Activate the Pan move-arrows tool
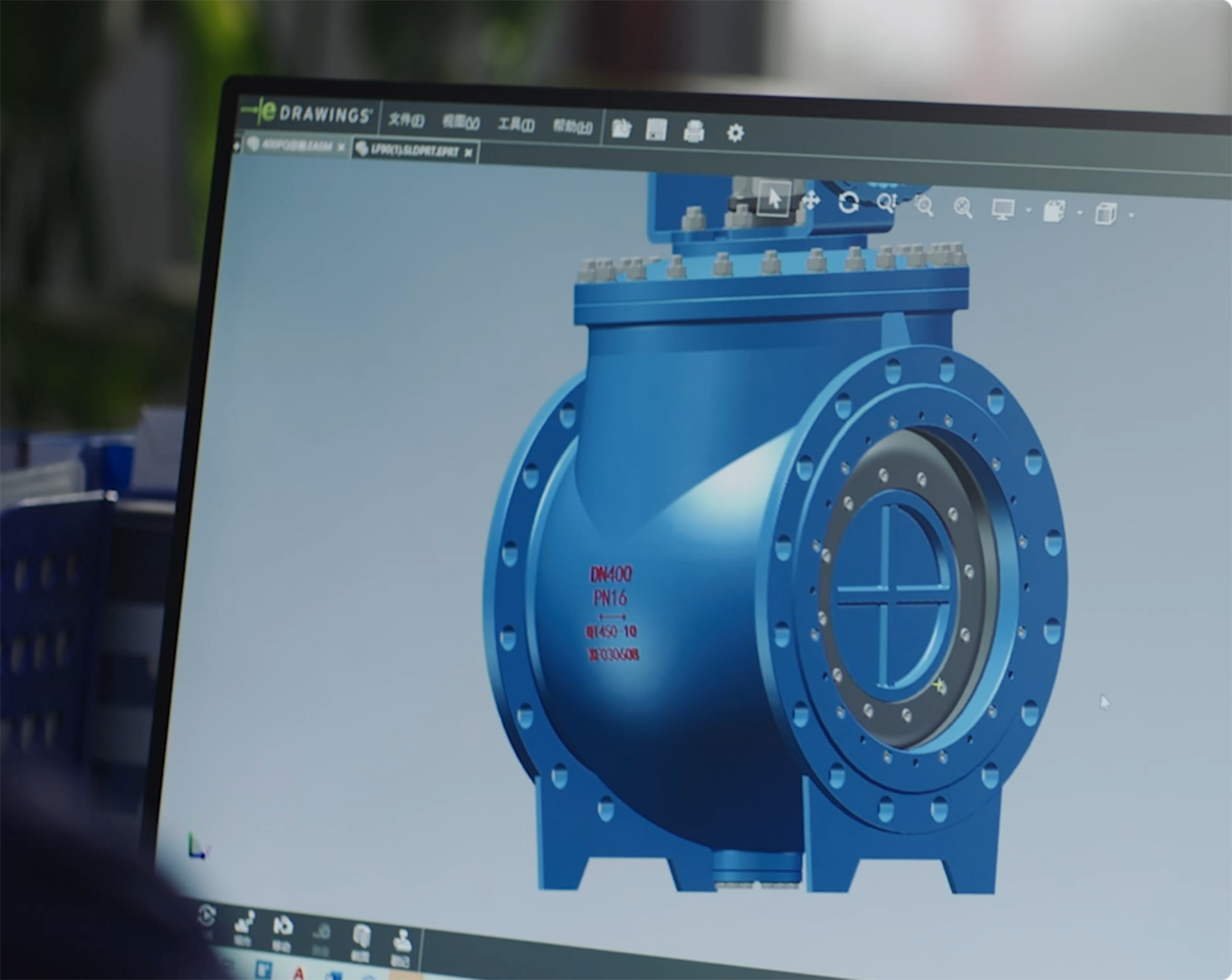 [x=810, y=201]
